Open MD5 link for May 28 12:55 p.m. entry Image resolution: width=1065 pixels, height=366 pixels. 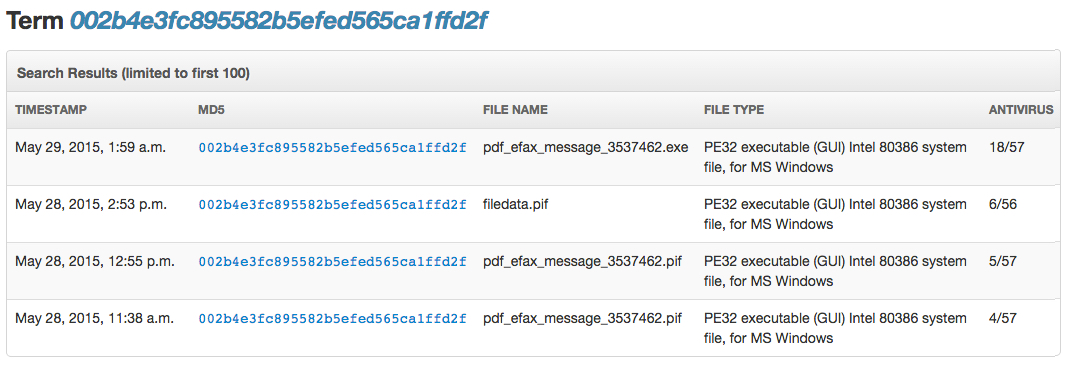333,261
